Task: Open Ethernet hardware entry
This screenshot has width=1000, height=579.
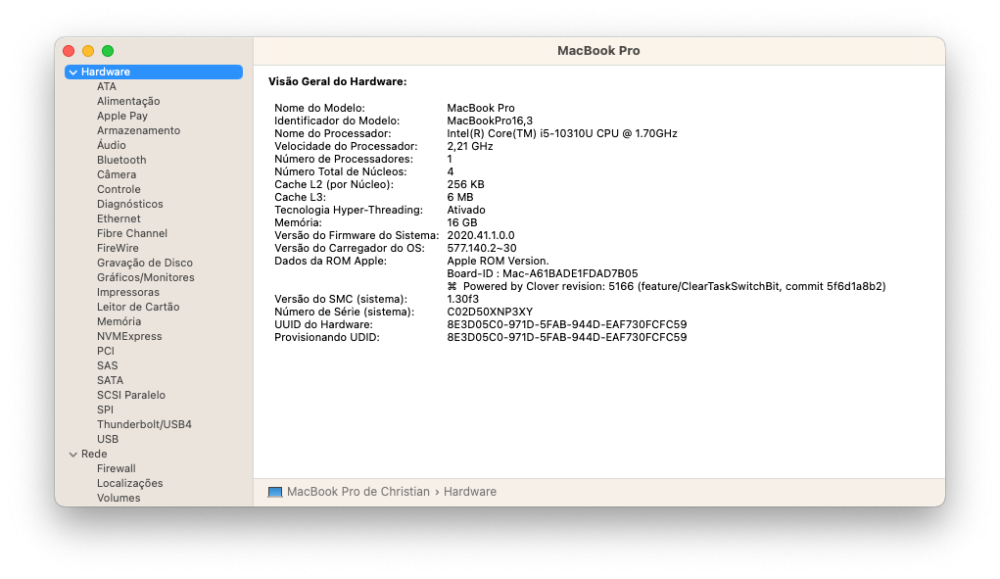Action: point(119,219)
